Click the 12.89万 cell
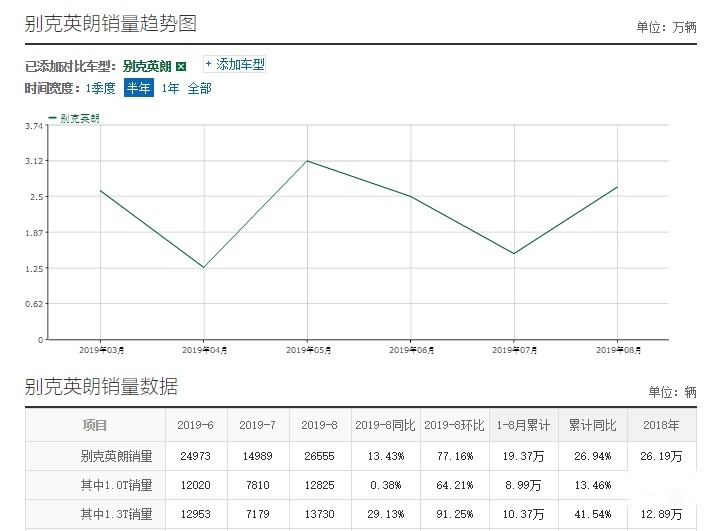Viewport: 719px width, 531px height. pos(661,514)
